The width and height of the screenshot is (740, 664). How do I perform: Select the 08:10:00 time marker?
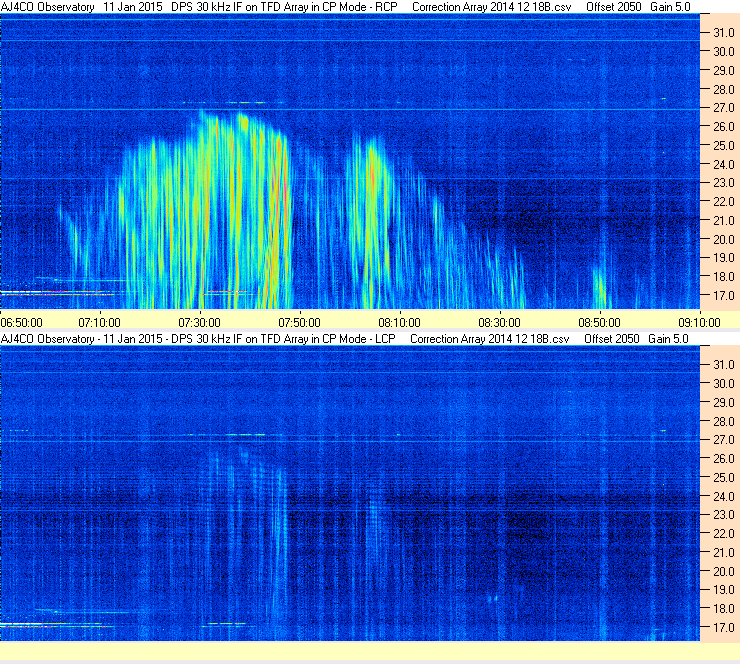click(x=399, y=321)
